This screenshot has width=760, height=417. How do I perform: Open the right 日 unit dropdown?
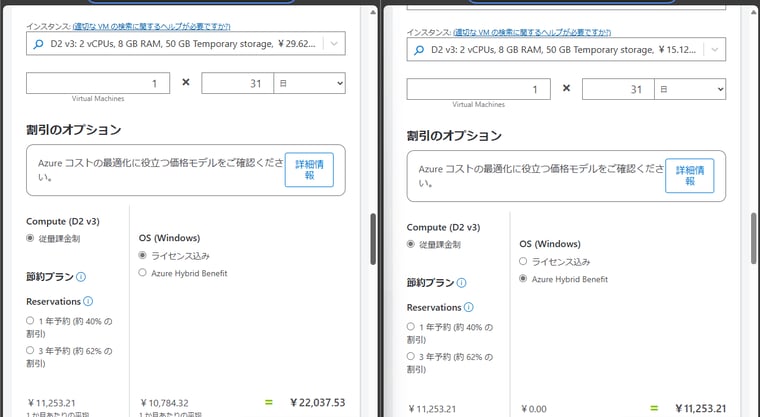tap(690, 89)
